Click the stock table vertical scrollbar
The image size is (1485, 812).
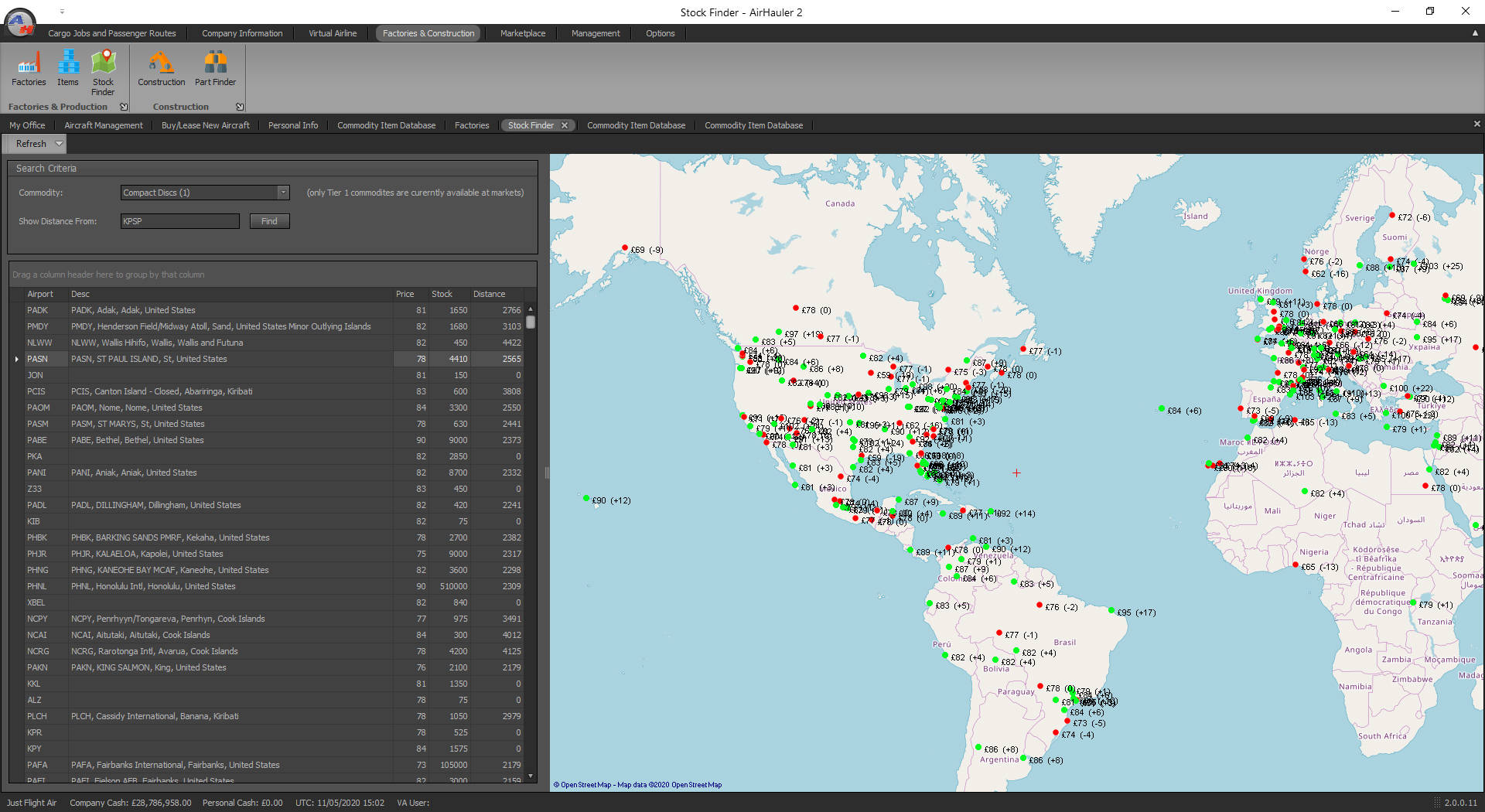click(531, 541)
